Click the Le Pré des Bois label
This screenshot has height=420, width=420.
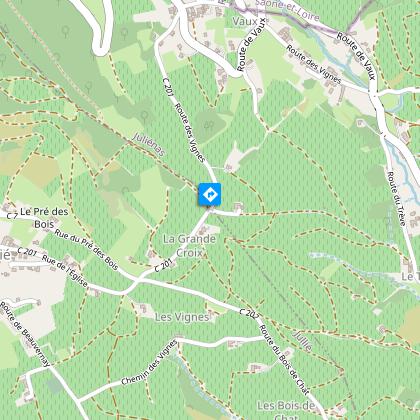tap(44, 218)
